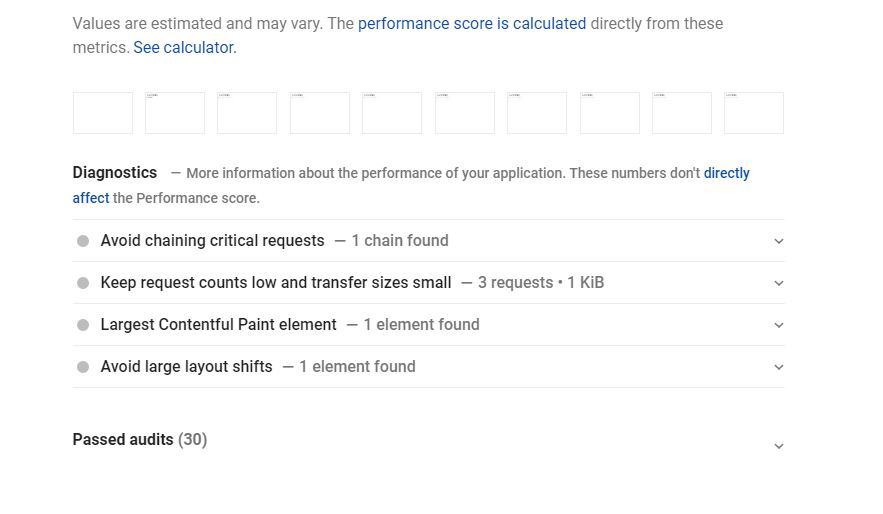Select the second filmstrip screenshot thumbnail
Image resolution: width=883 pixels, height=514 pixels.
(x=175, y=113)
